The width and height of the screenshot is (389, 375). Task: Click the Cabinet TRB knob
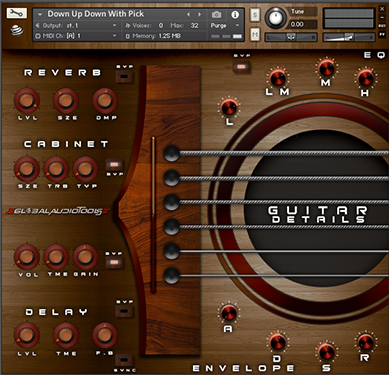click(56, 169)
